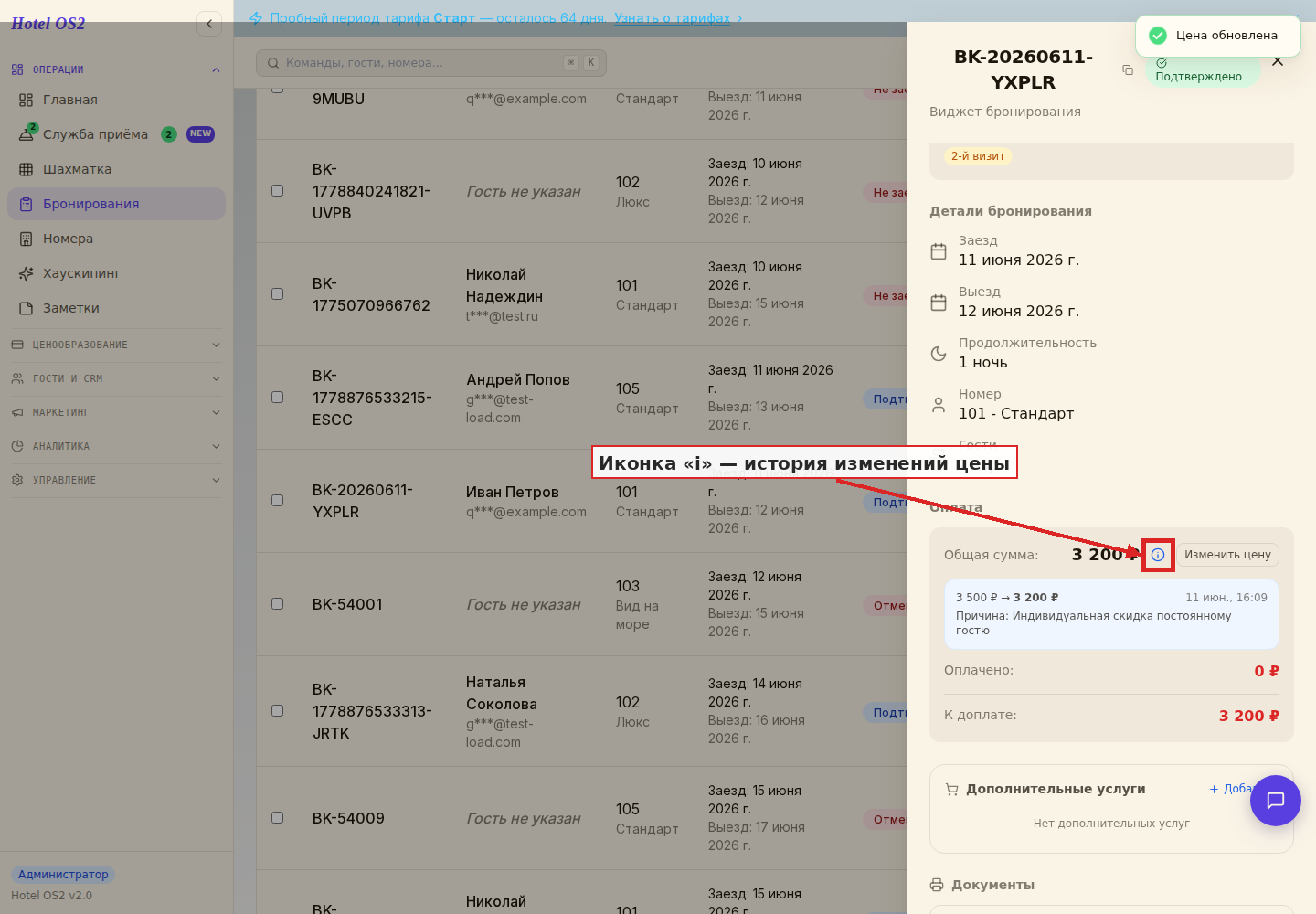The width and height of the screenshot is (1316, 914).
Task: Open price change history info icon
Action: coord(1158,555)
